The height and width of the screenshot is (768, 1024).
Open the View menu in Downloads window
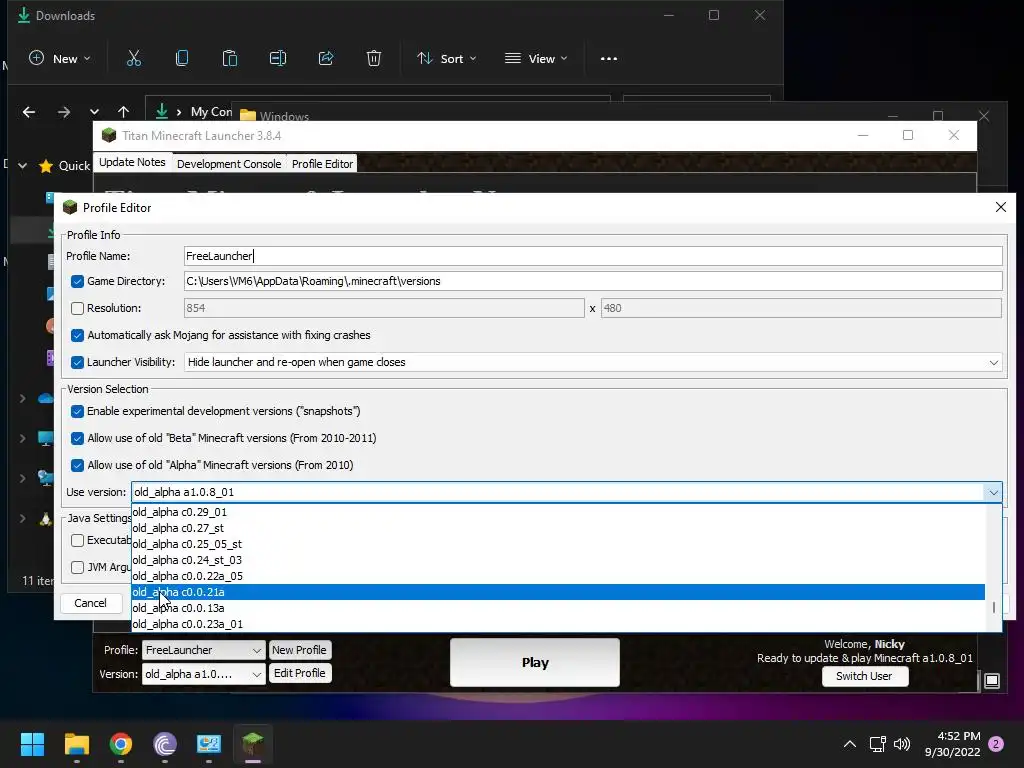[536, 59]
